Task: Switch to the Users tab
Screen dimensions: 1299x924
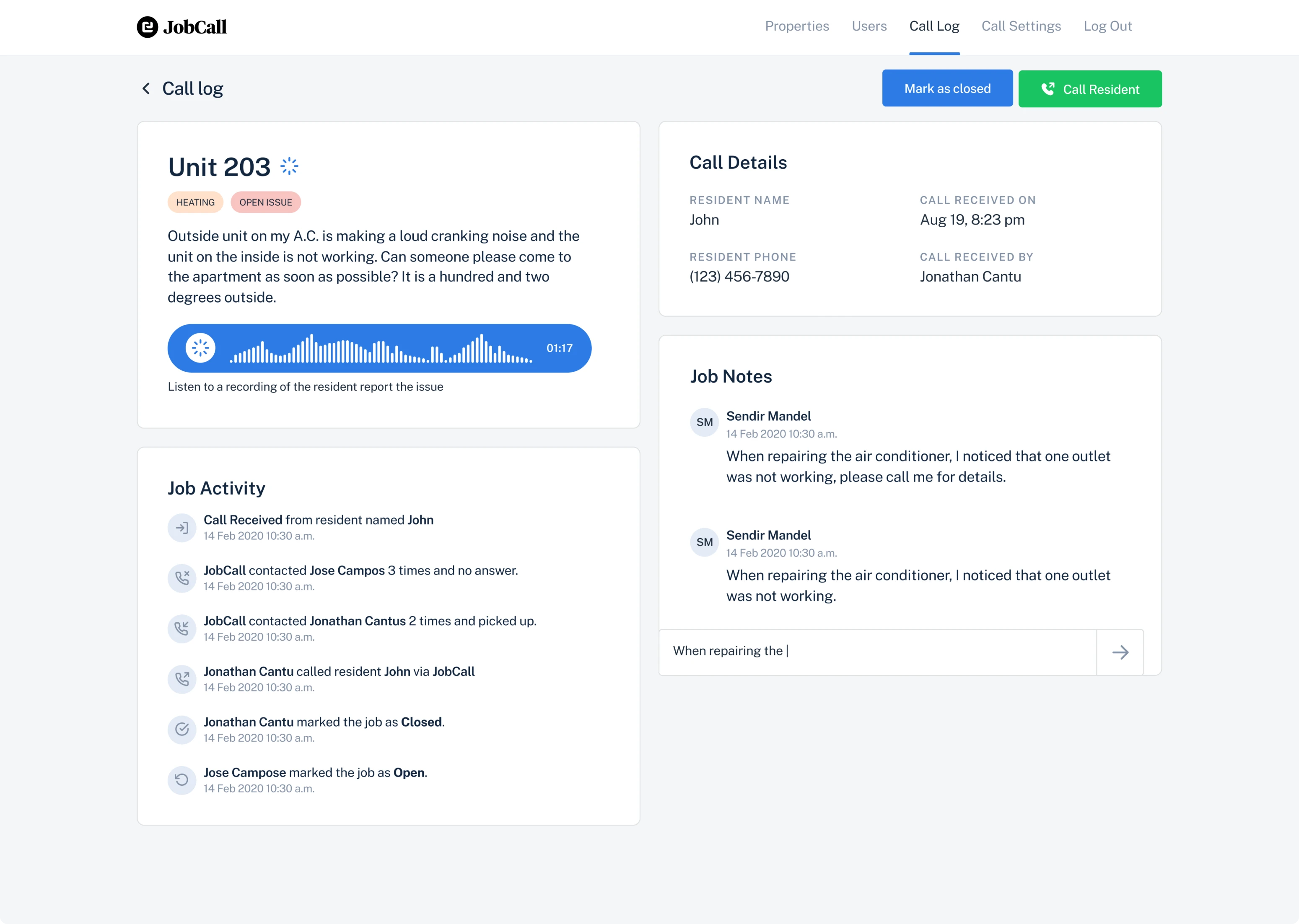Action: (x=869, y=26)
